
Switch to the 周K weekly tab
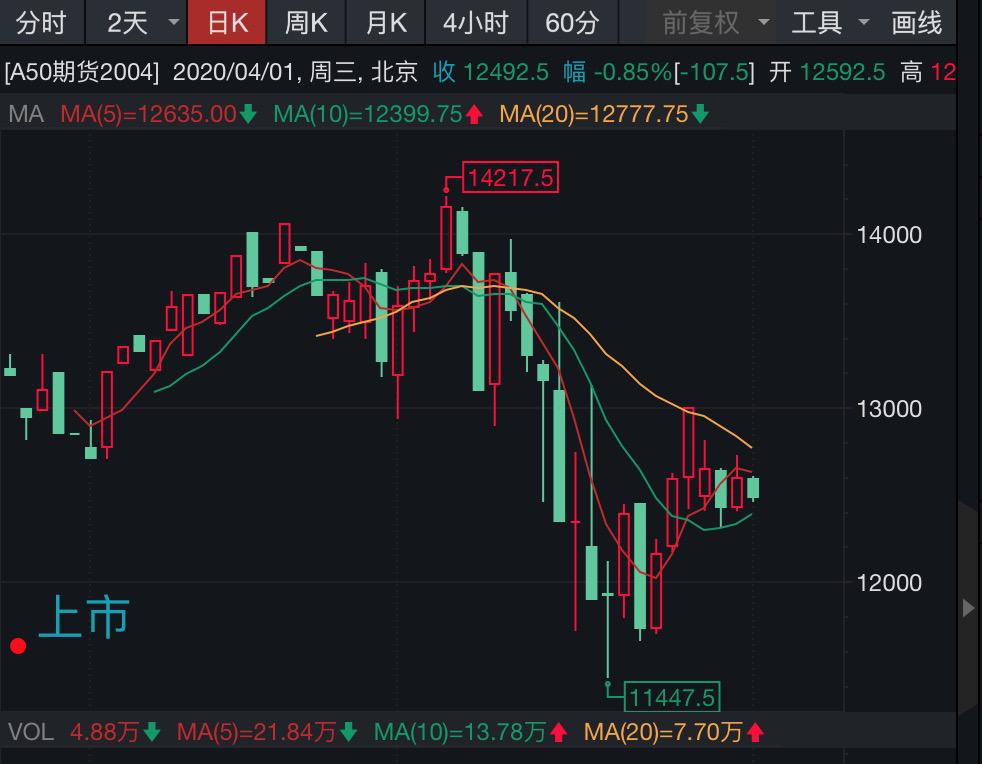point(306,23)
